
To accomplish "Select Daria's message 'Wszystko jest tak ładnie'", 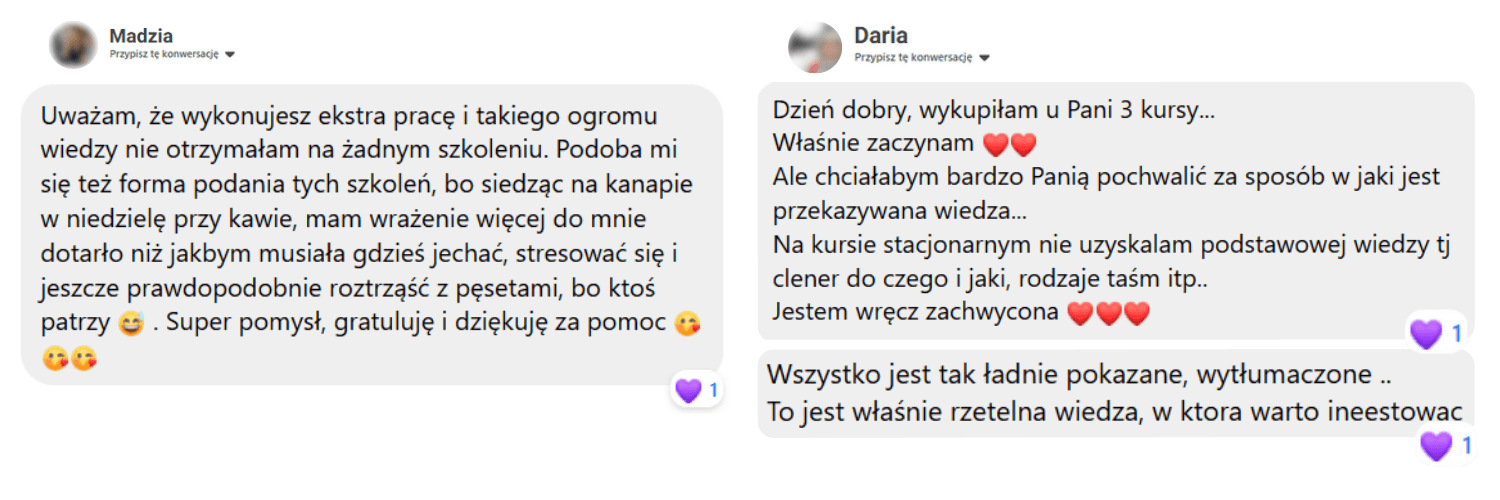I will [x=1116, y=393].
